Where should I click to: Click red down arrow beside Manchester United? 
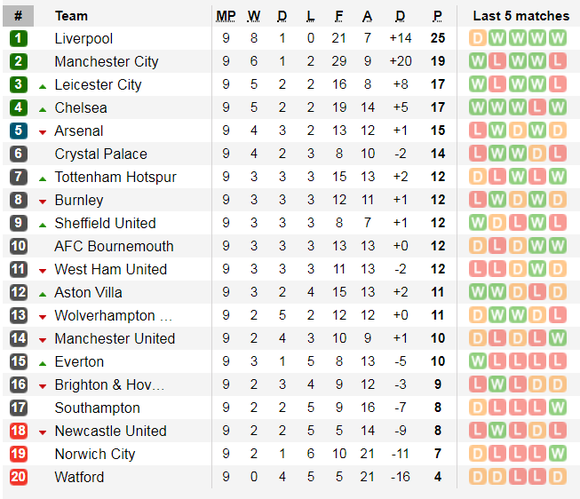(x=43, y=340)
